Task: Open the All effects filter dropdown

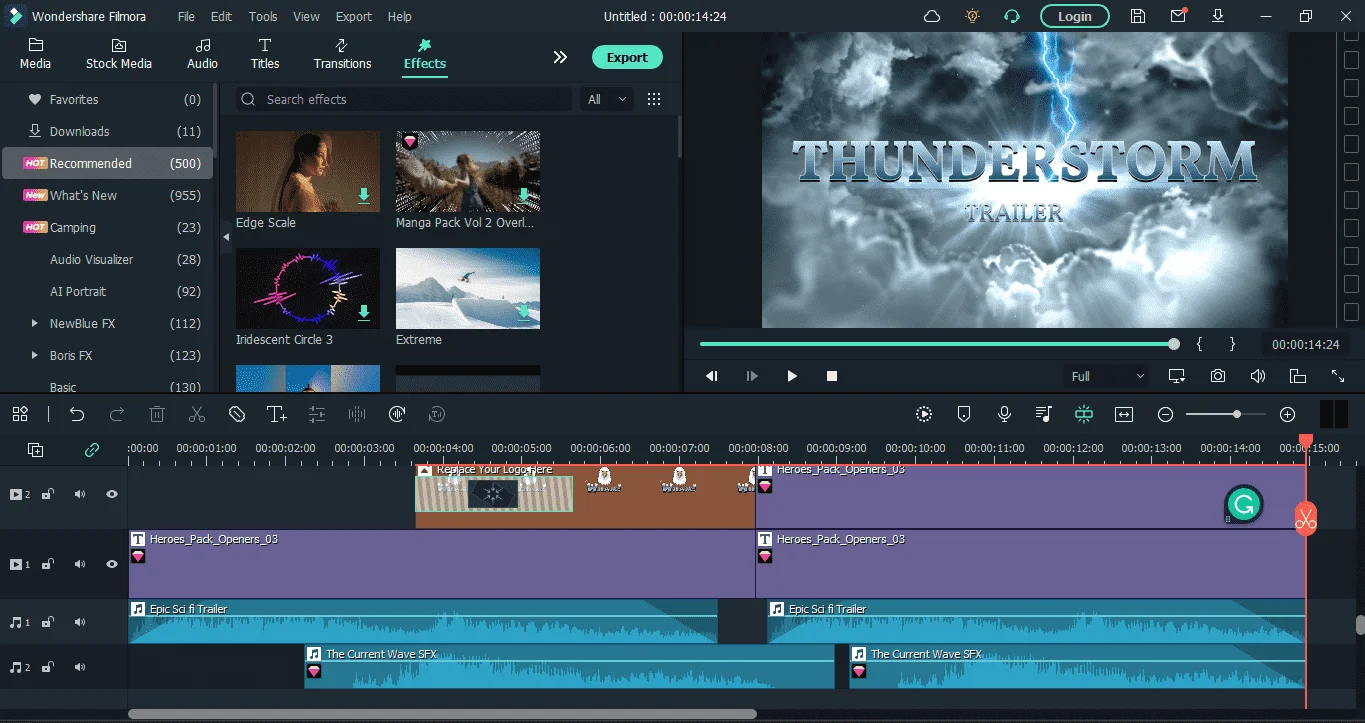Action: pyautogui.click(x=608, y=99)
